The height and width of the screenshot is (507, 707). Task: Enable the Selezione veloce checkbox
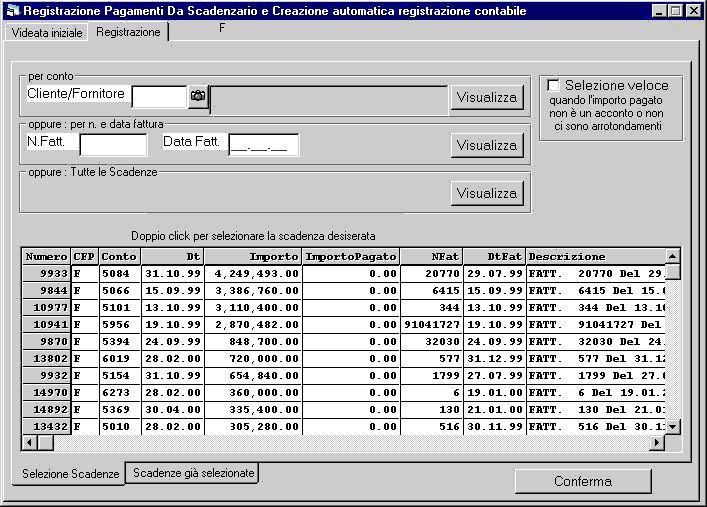[553, 85]
